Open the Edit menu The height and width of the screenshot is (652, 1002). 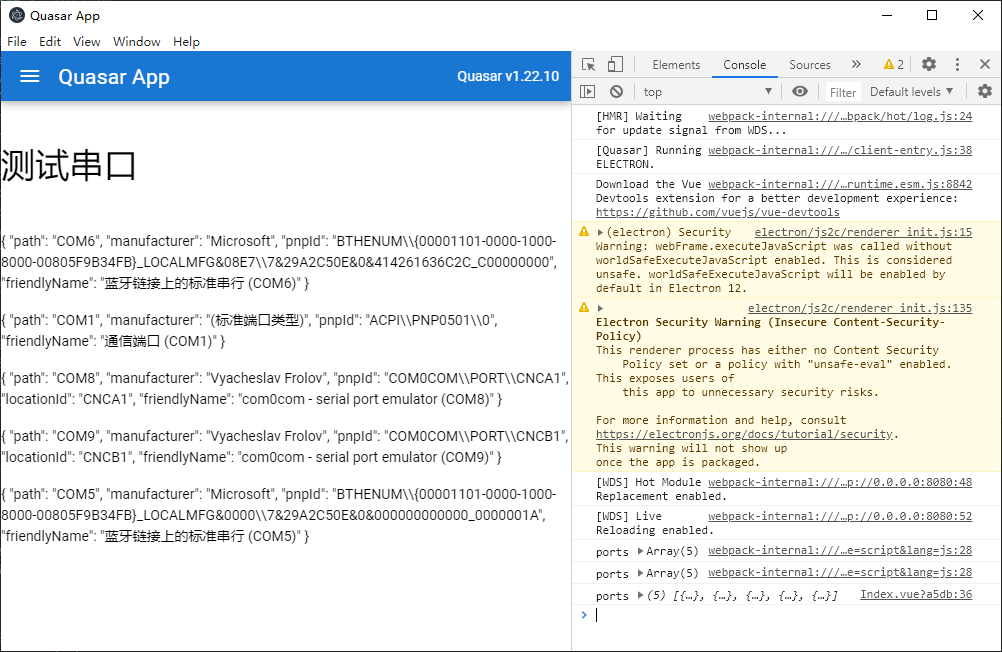(x=50, y=42)
